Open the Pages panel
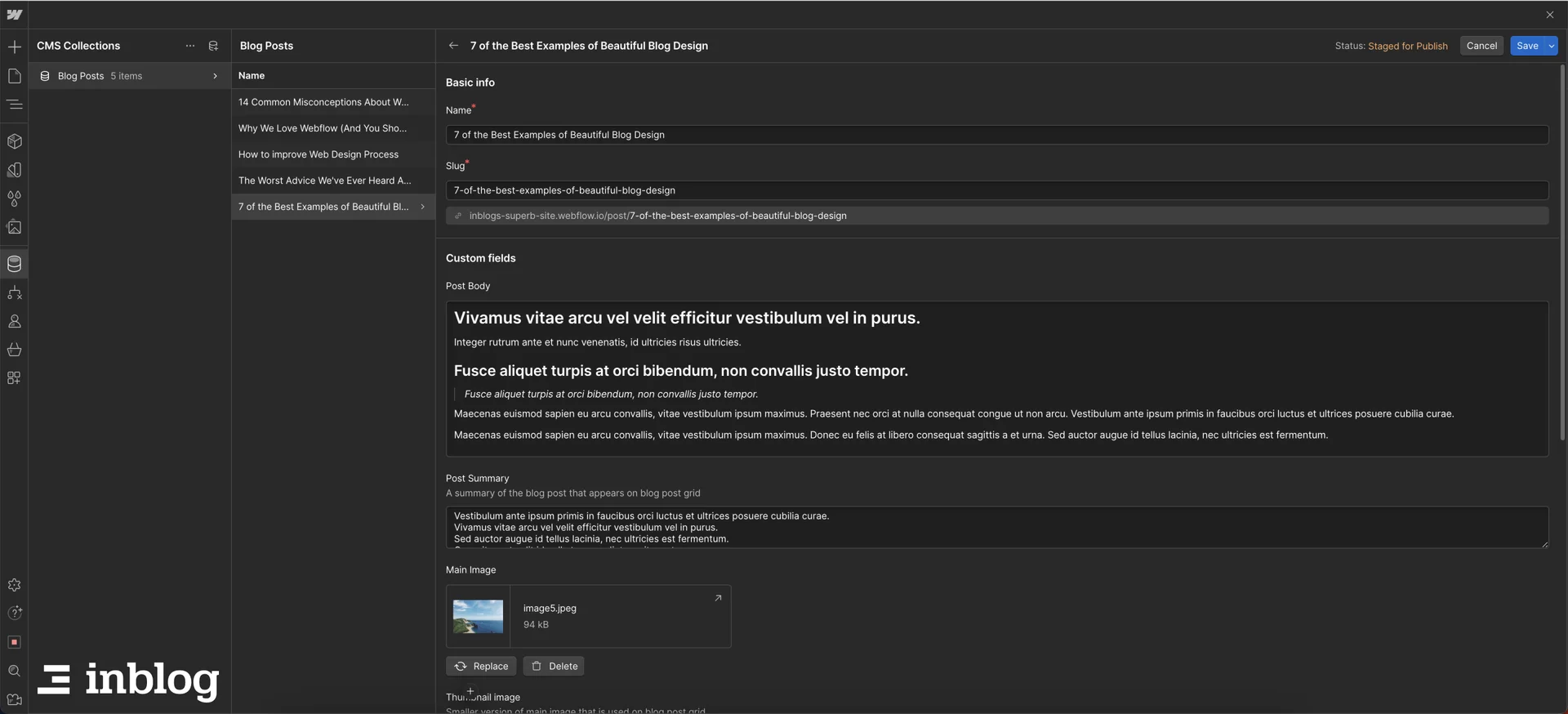Image resolution: width=1568 pixels, height=714 pixels. pos(14,76)
